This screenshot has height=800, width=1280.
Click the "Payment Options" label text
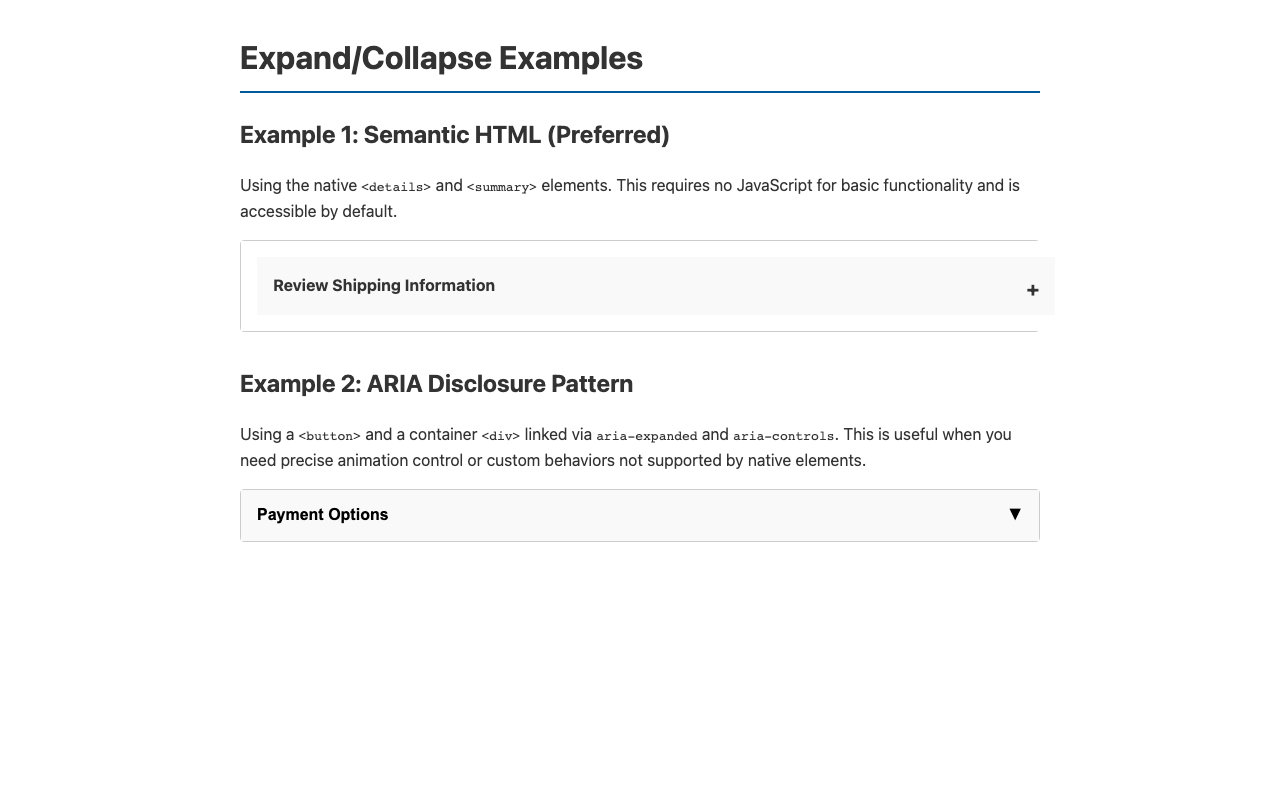(322, 515)
